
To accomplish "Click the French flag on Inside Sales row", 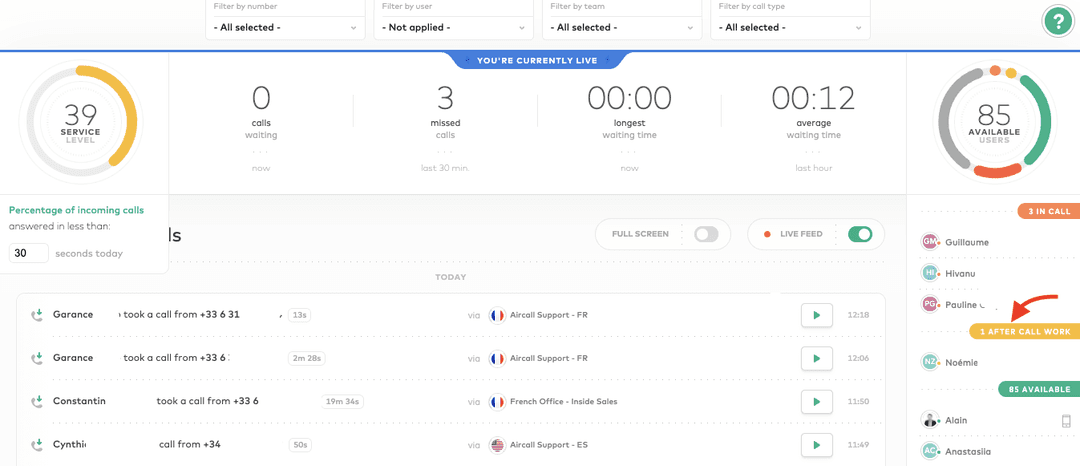I will (x=497, y=402).
